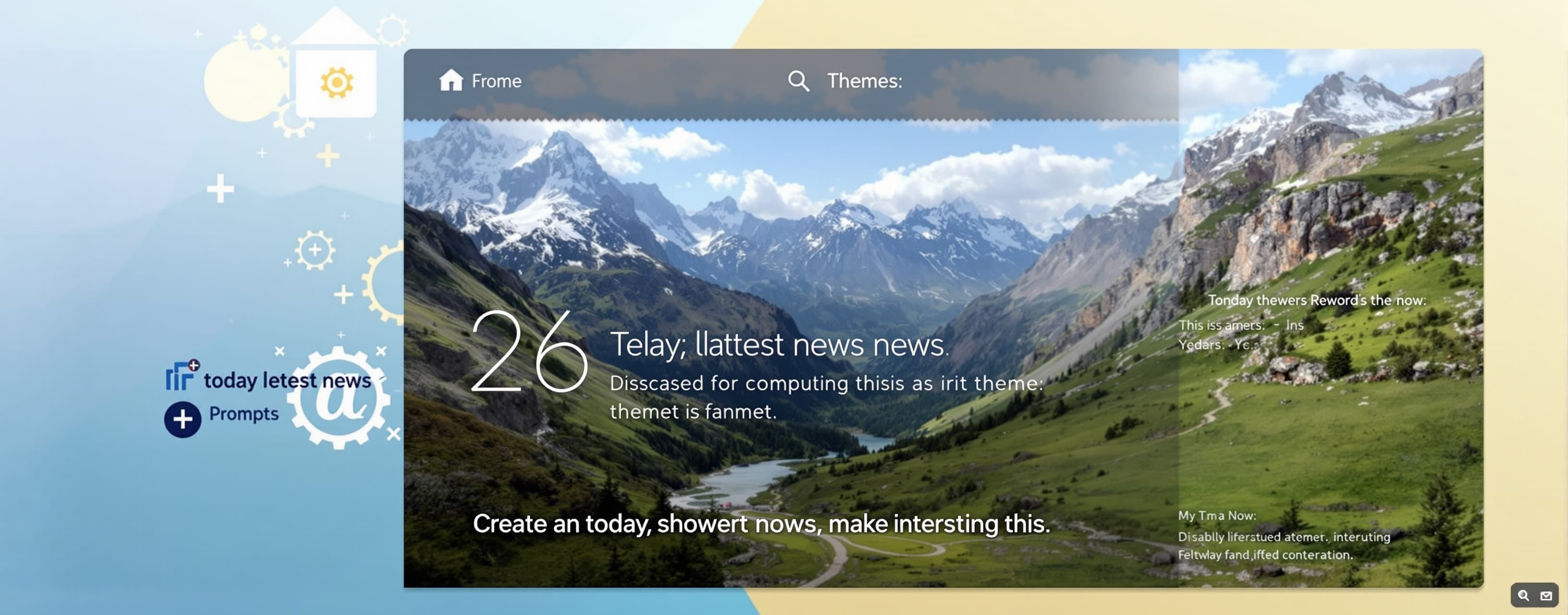Click Create an today, showert nows text
The height and width of the screenshot is (615, 1568).
tap(761, 524)
